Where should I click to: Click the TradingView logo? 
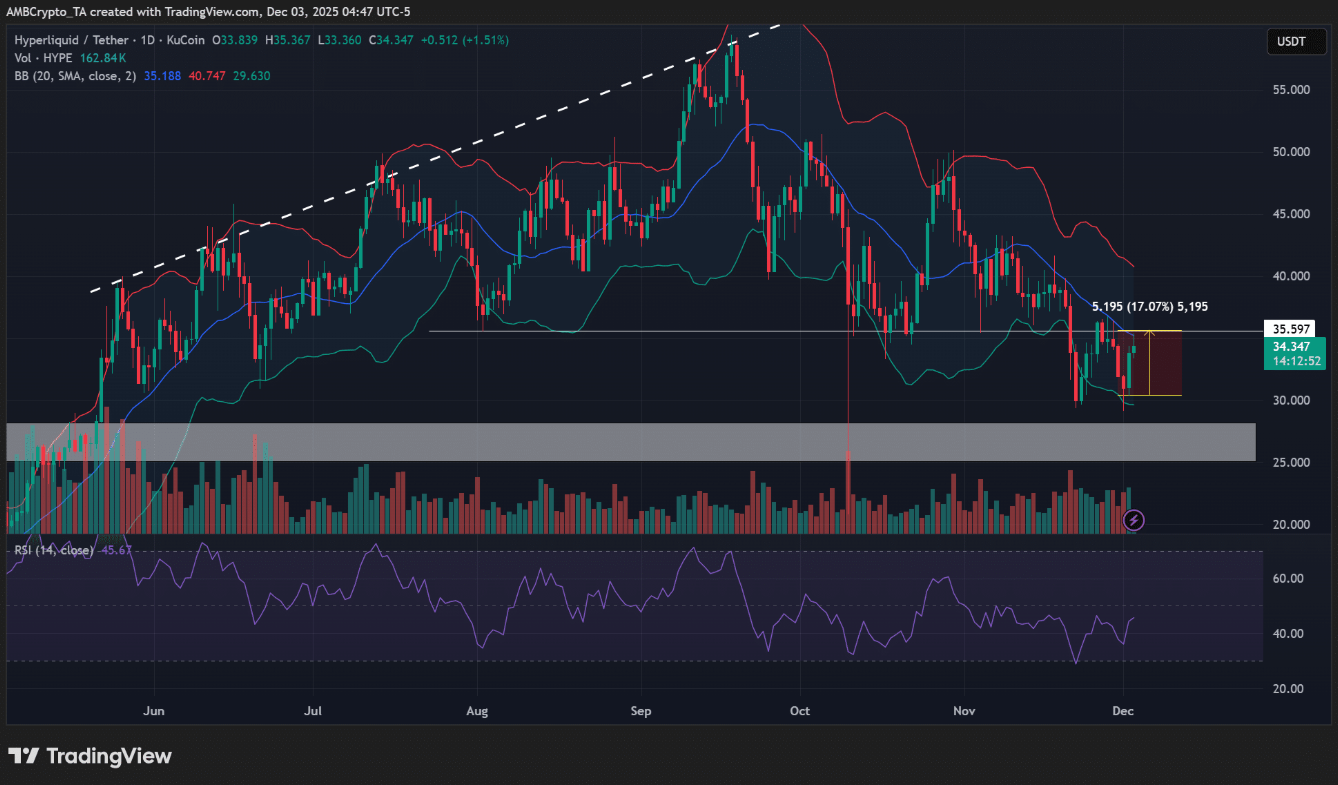[x=90, y=756]
